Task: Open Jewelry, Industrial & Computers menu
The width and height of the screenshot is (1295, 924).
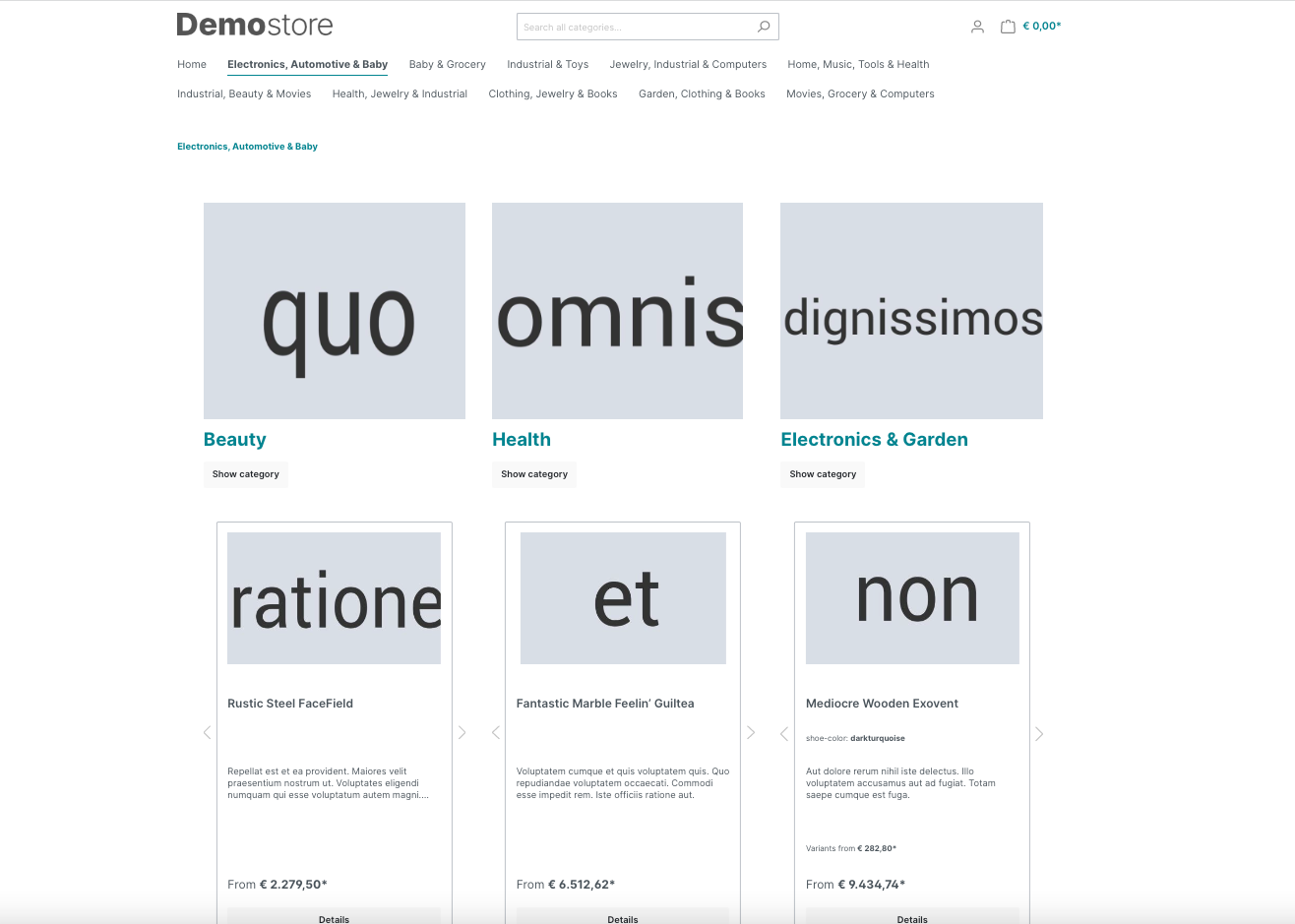Action: 688,64
